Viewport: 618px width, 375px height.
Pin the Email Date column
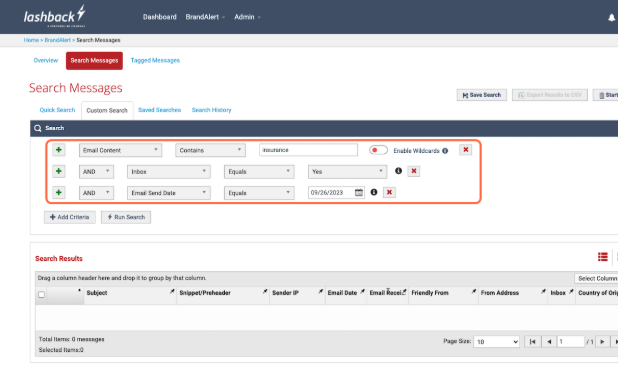point(362,291)
